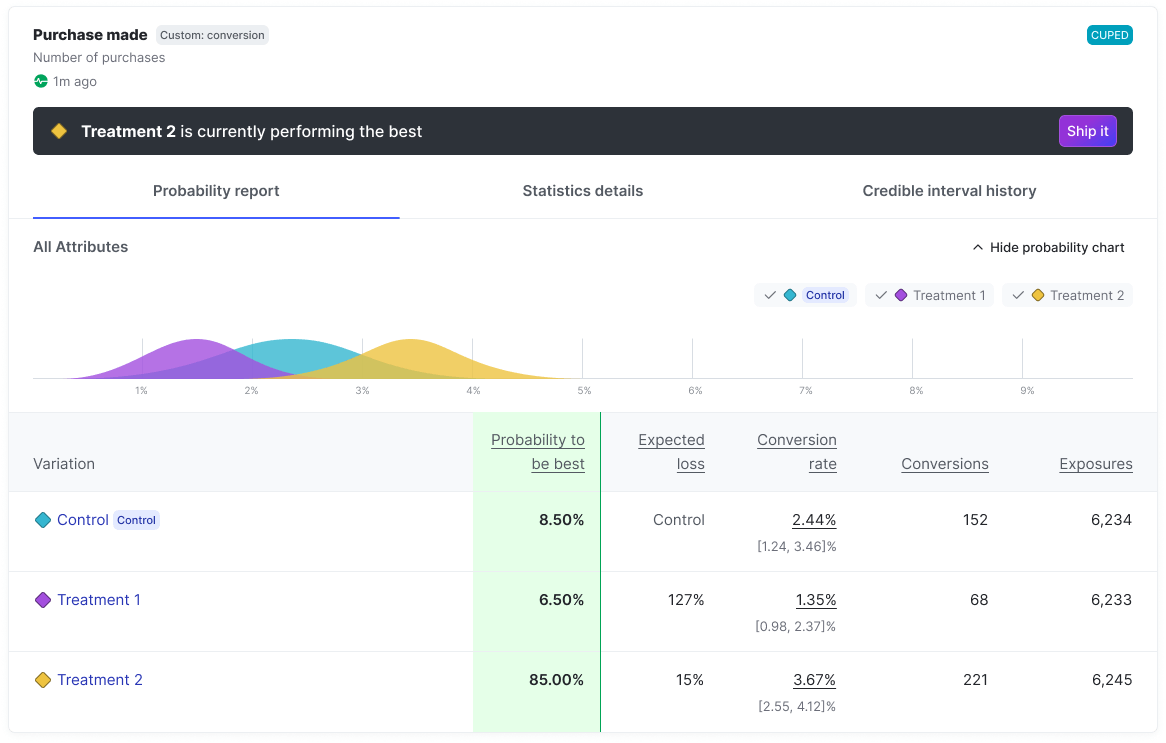Viewport: 1166px width, 743px height.
Task: Click the Control badge beside the Control row name
Action: [x=136, y=520]
